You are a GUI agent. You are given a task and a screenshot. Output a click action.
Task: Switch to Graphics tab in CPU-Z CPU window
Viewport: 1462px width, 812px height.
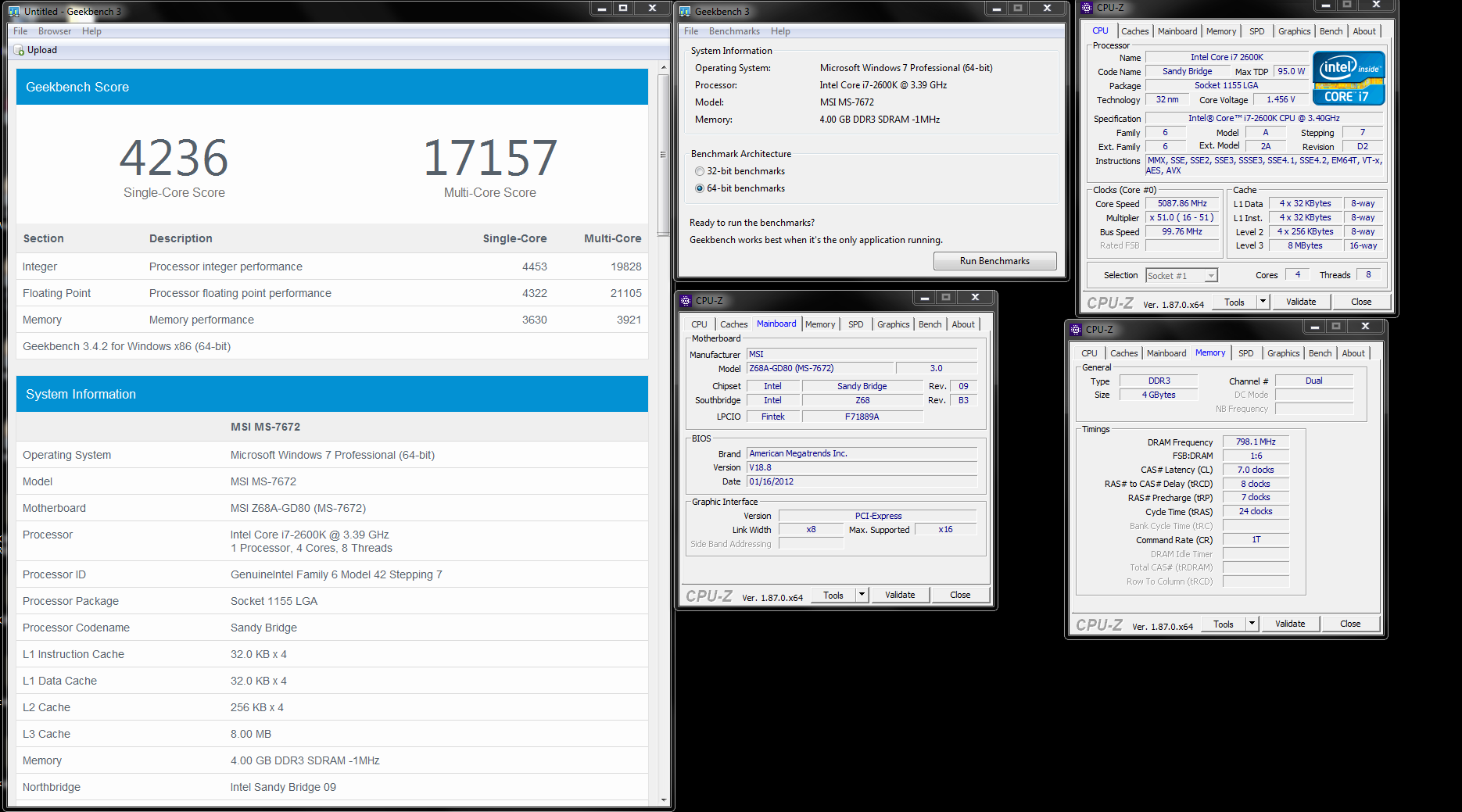pos(1294,31)
